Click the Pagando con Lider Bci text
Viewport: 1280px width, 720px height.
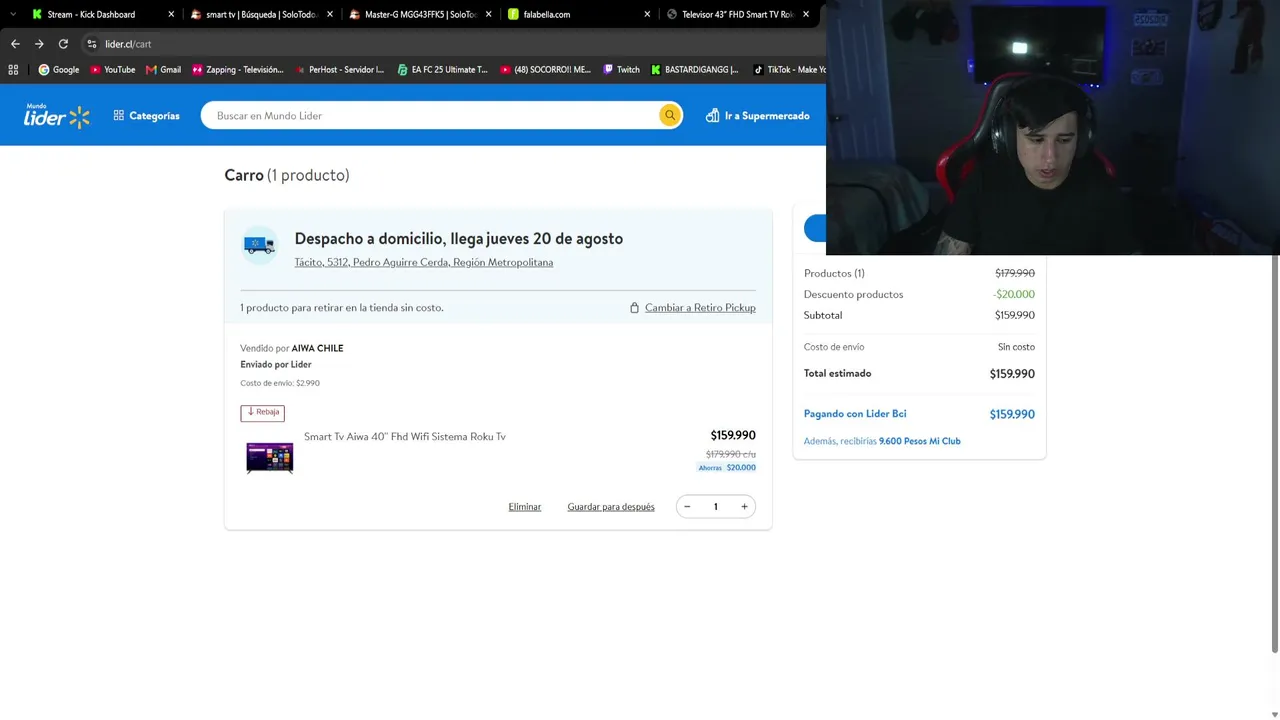855,414
